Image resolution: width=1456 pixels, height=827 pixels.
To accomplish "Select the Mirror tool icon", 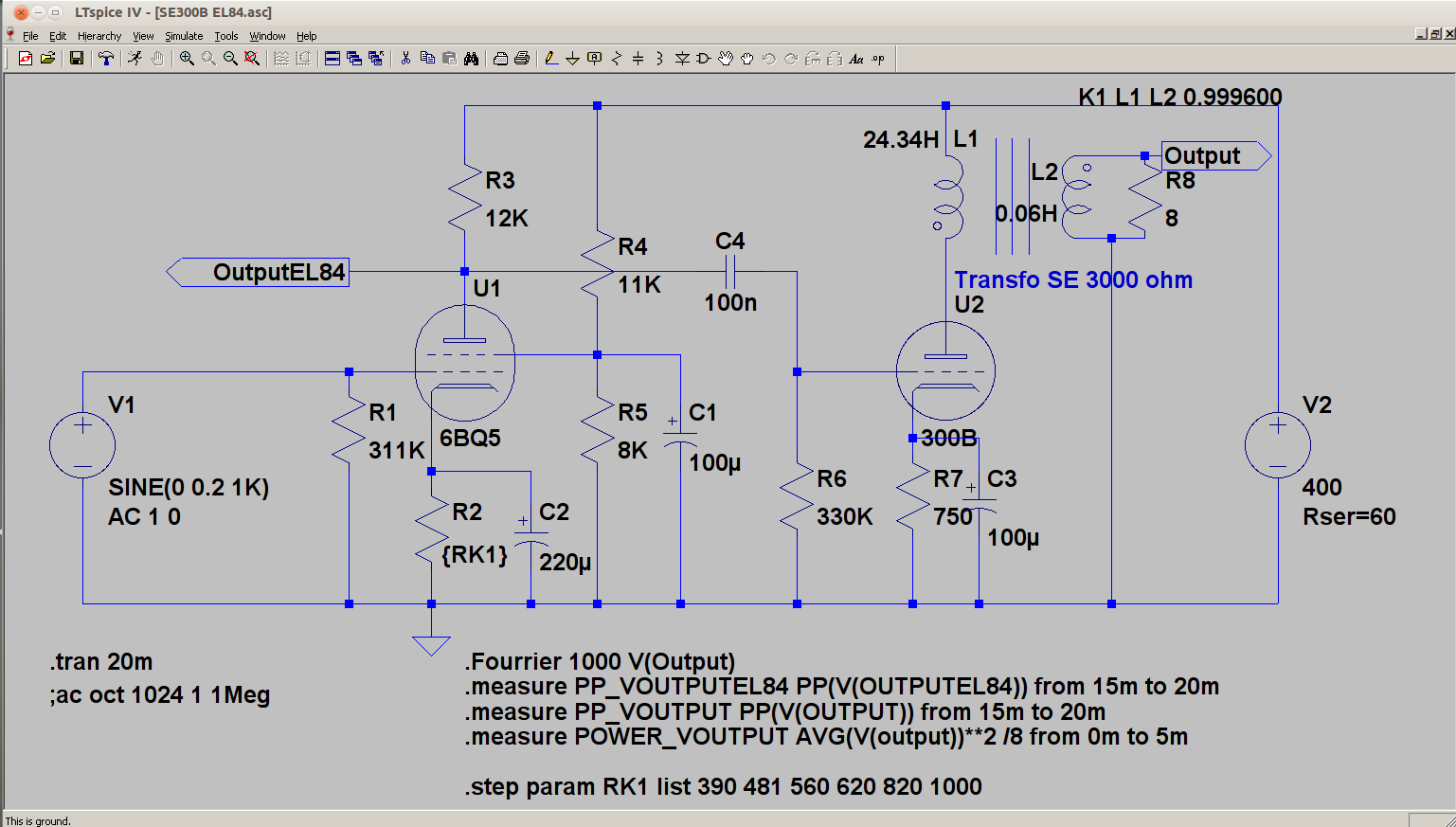I will coord(835,59).
